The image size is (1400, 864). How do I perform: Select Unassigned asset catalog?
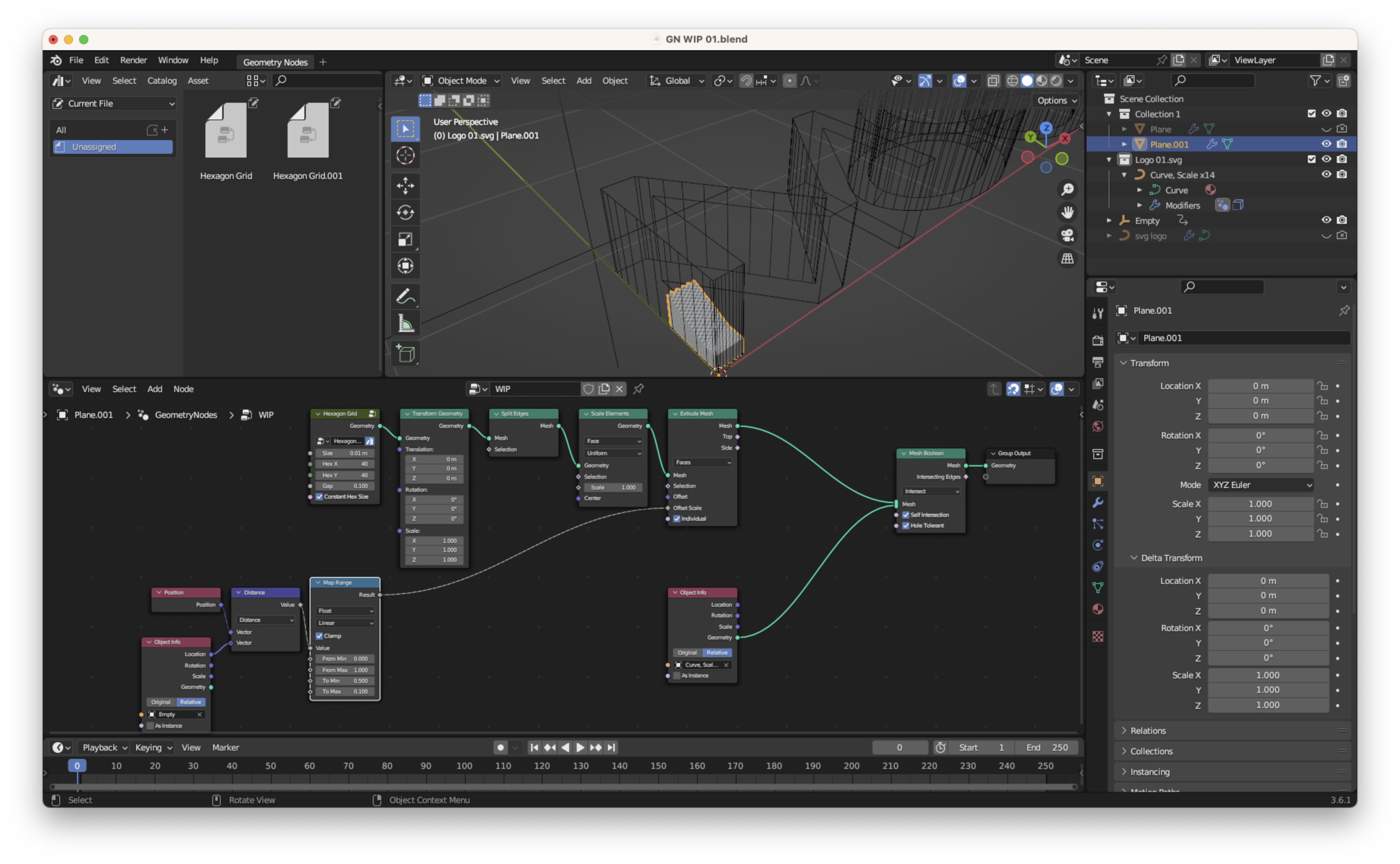point(113,147)
